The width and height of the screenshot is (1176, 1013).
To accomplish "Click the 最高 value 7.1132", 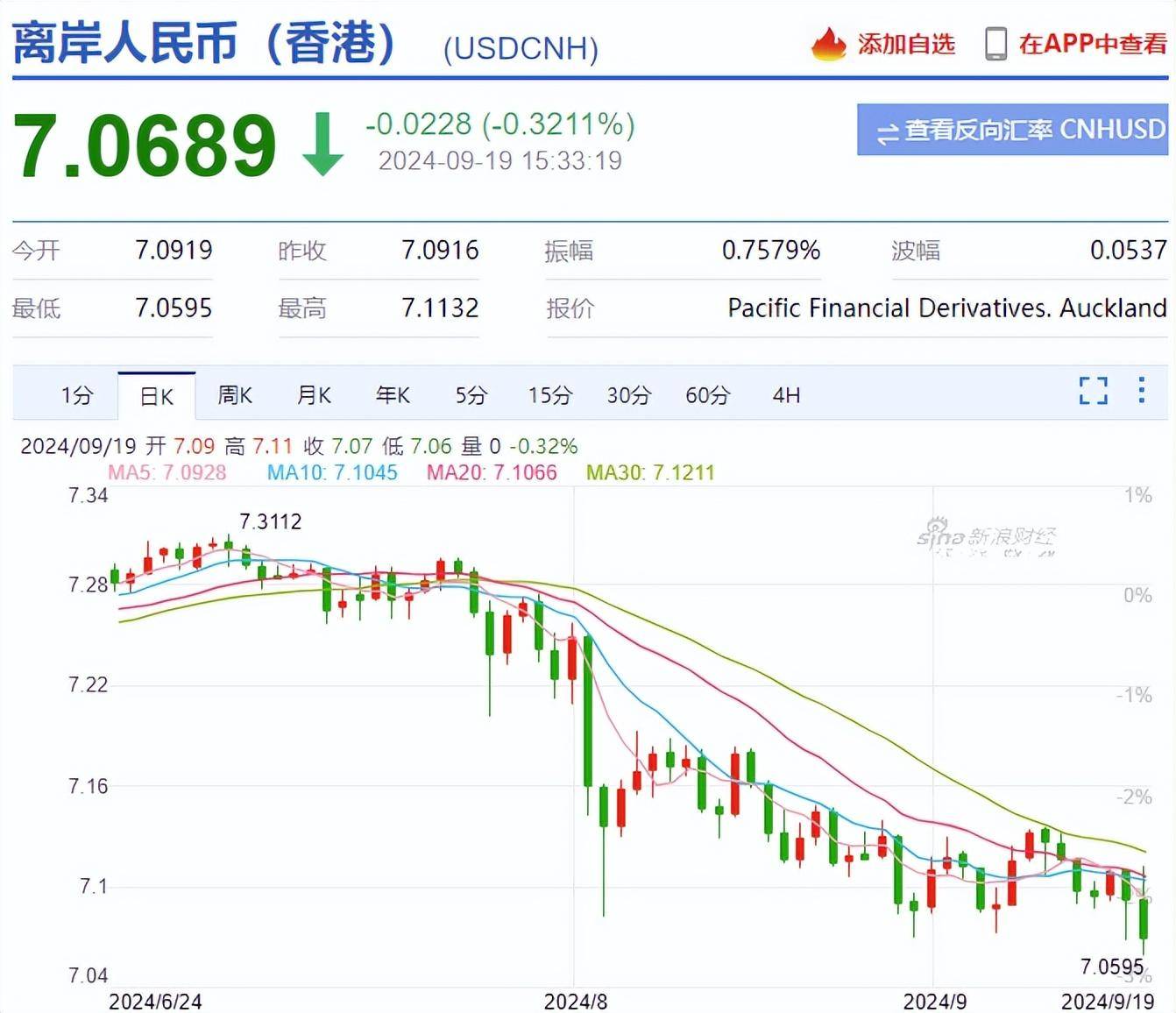I will pos(440,308).
